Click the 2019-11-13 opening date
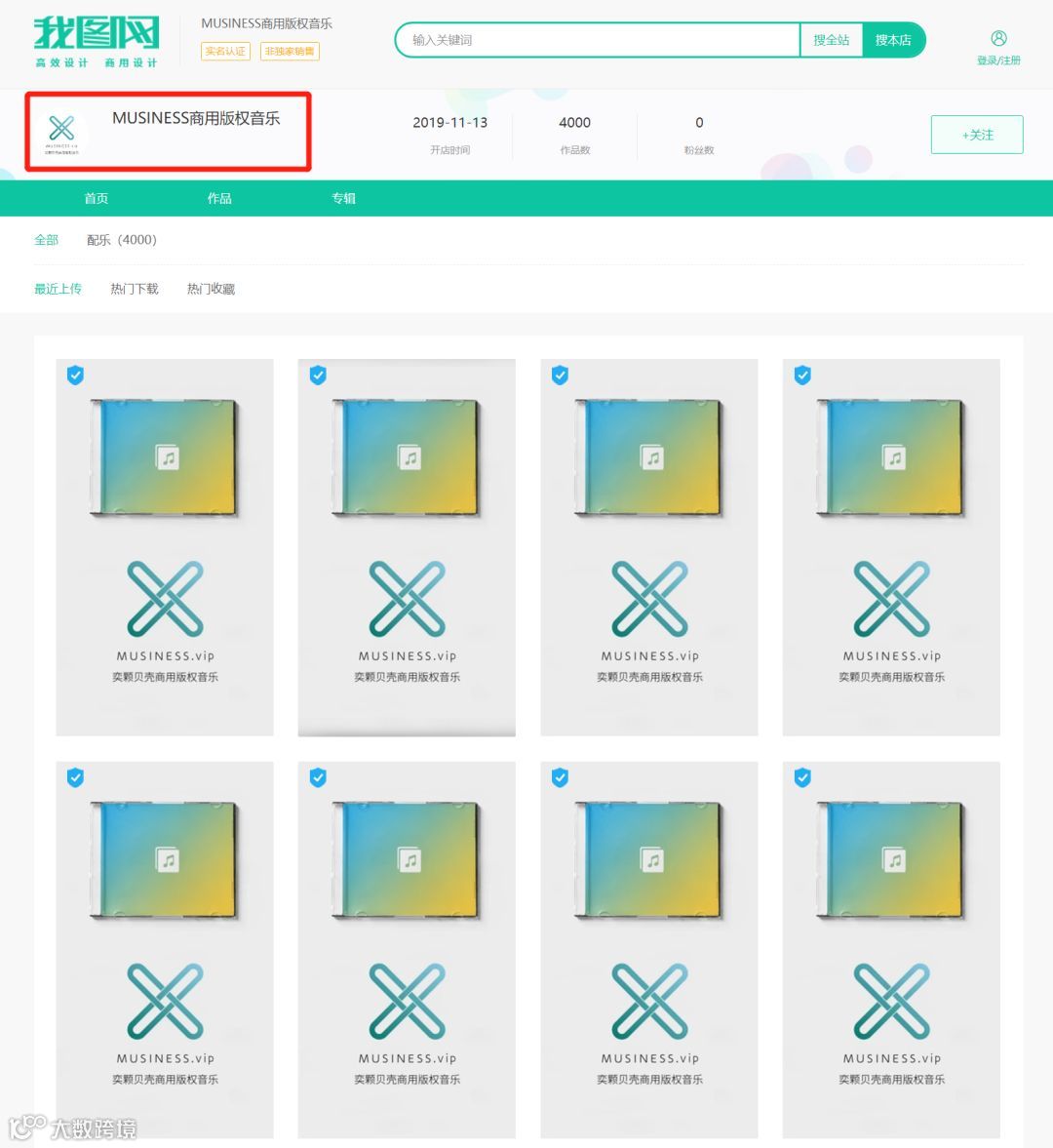This screenshot has width=1053, height=1148. [x=450, y=122]
